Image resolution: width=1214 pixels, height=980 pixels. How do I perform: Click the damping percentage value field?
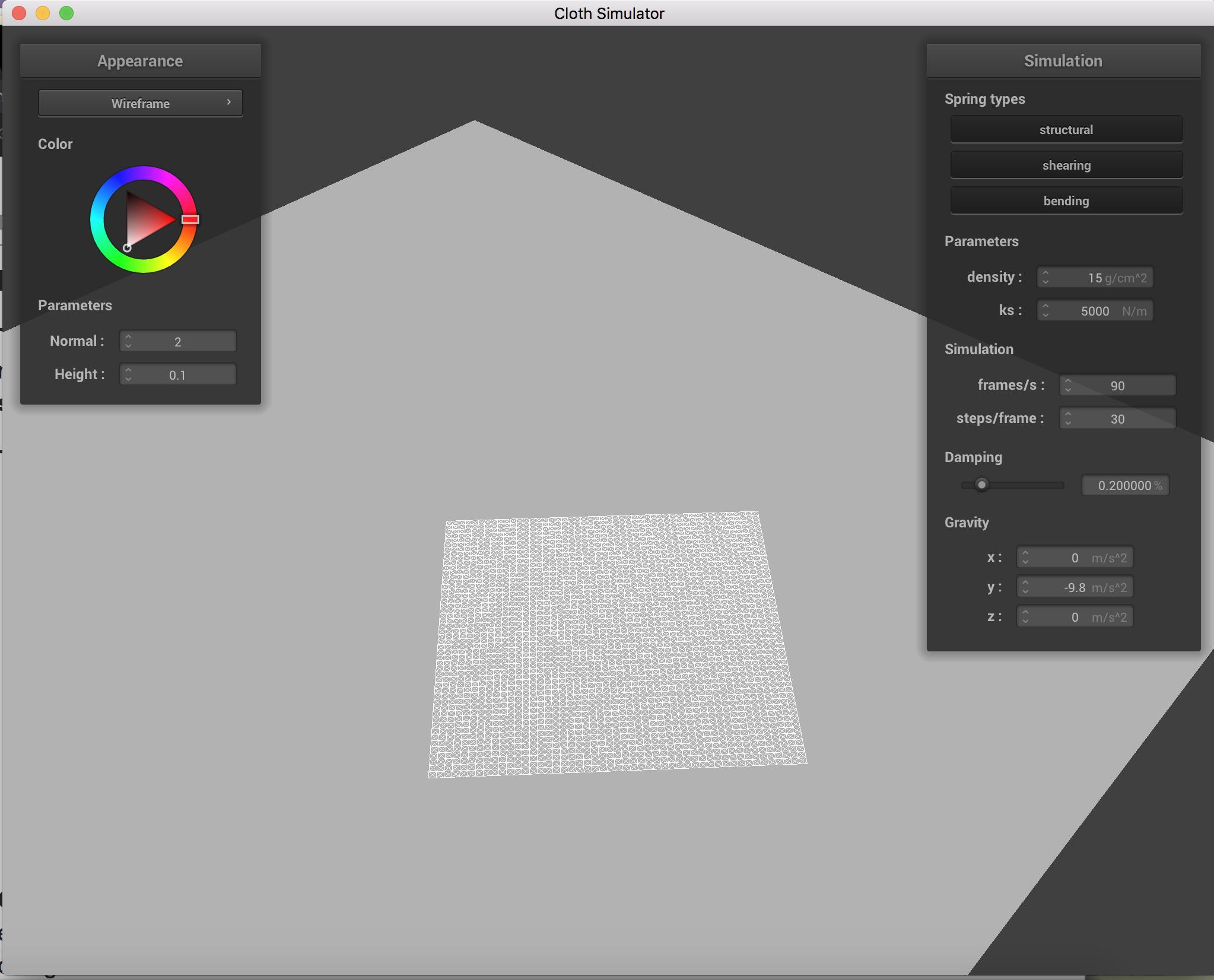pyautogui.click(x=1125, y=485)
